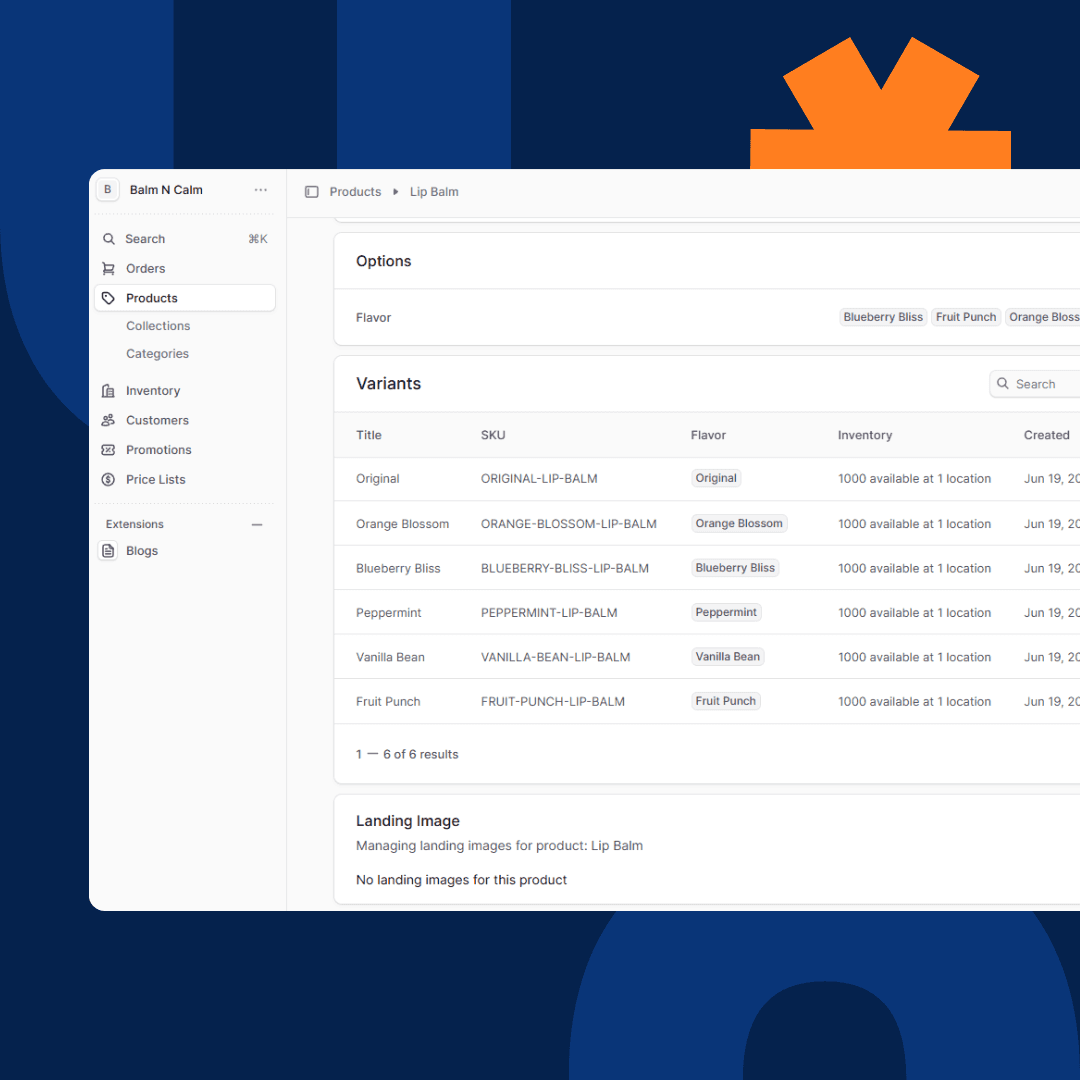Open Collections under Products
The image size is (1080, 1080).
pos(158,326)
